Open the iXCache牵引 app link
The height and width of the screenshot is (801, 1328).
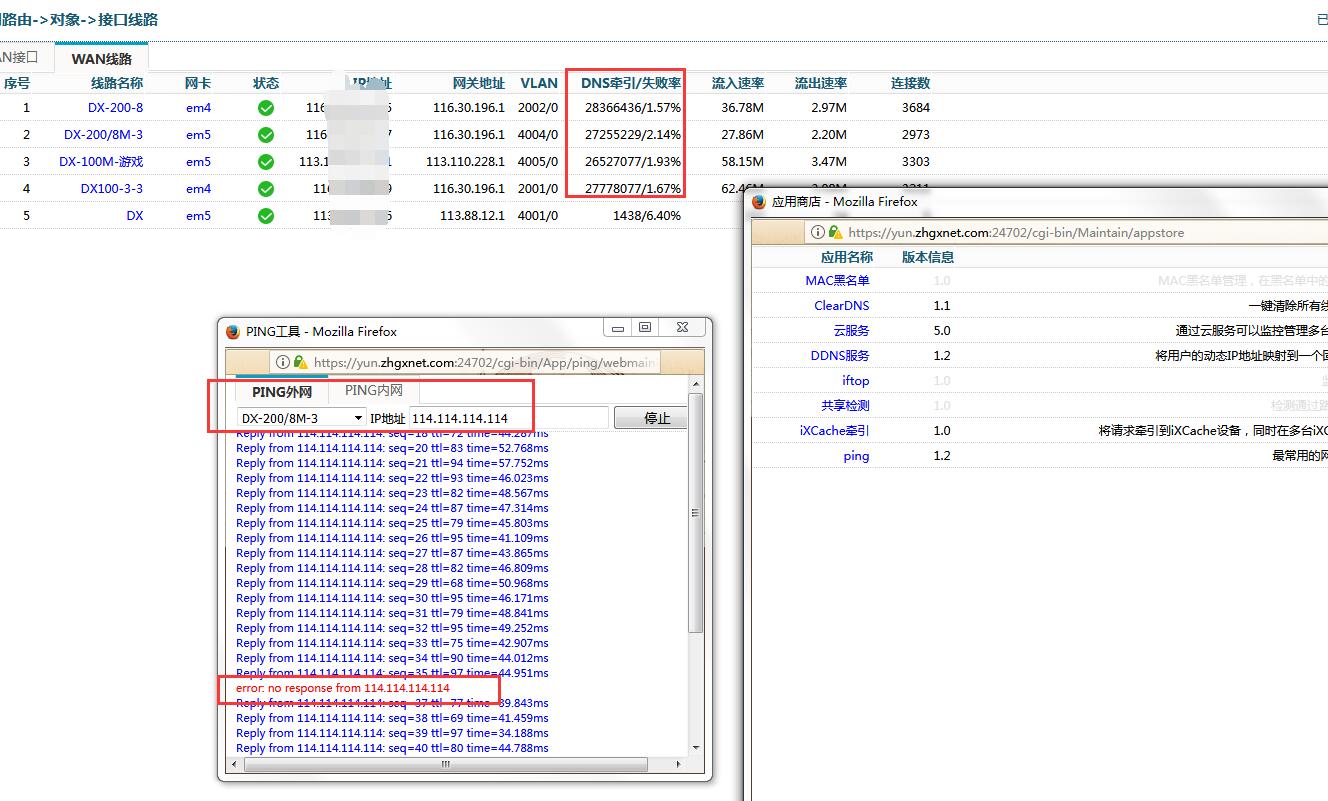pos(834,431)
